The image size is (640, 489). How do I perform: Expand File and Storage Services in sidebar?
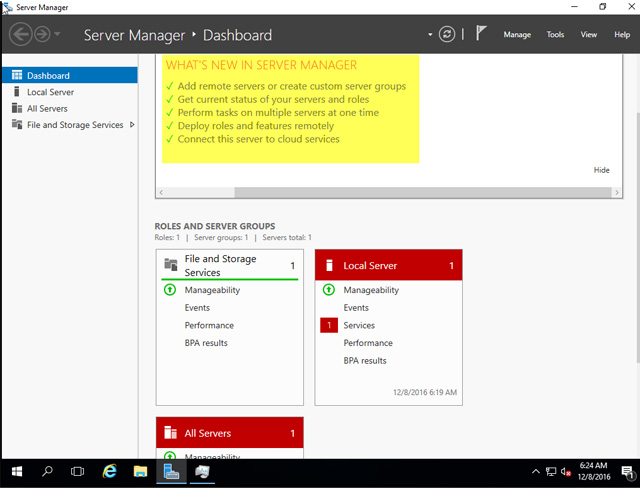coord(133,125)
